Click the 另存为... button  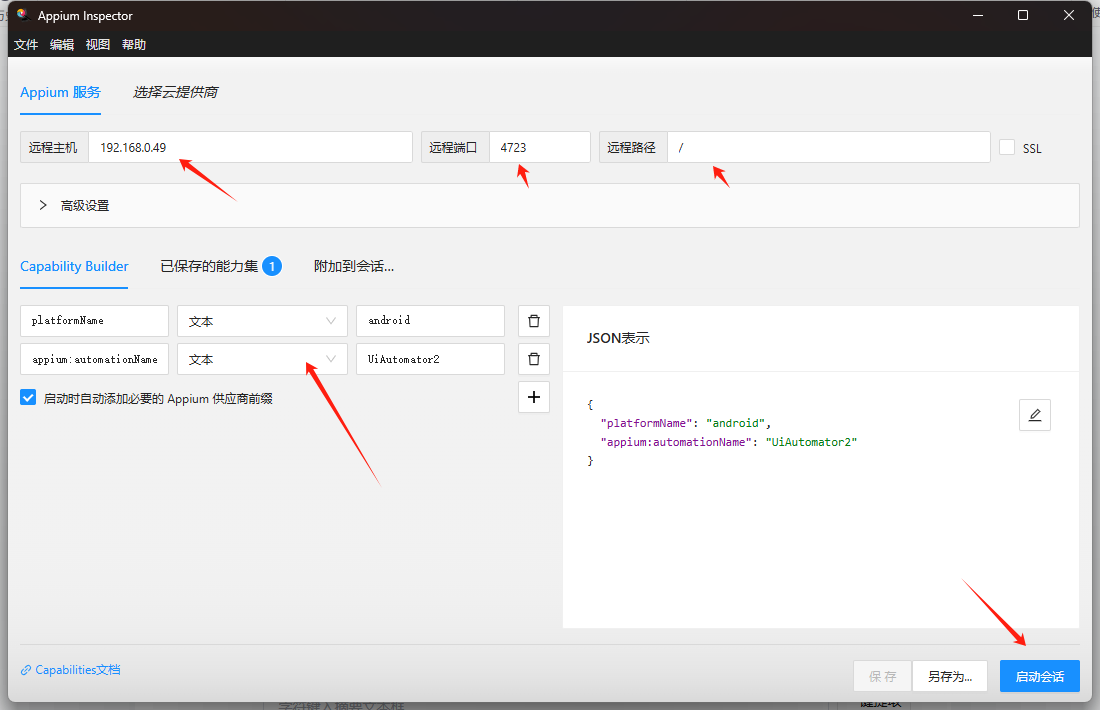coord(950,676)
